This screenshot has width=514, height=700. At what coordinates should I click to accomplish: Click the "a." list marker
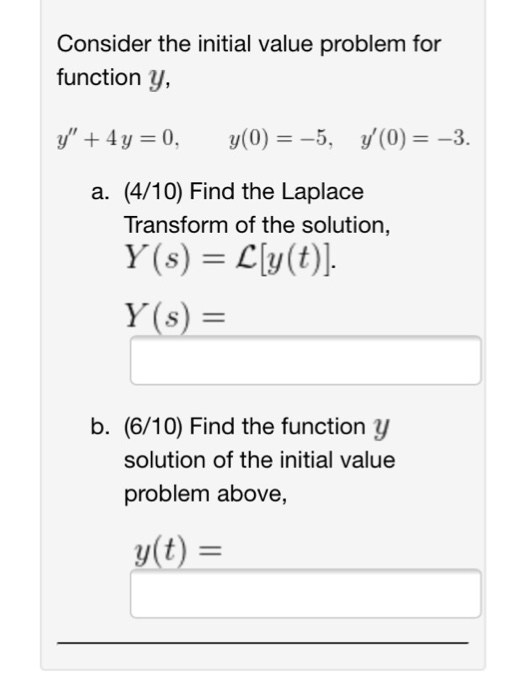click(x=100, y=192)
